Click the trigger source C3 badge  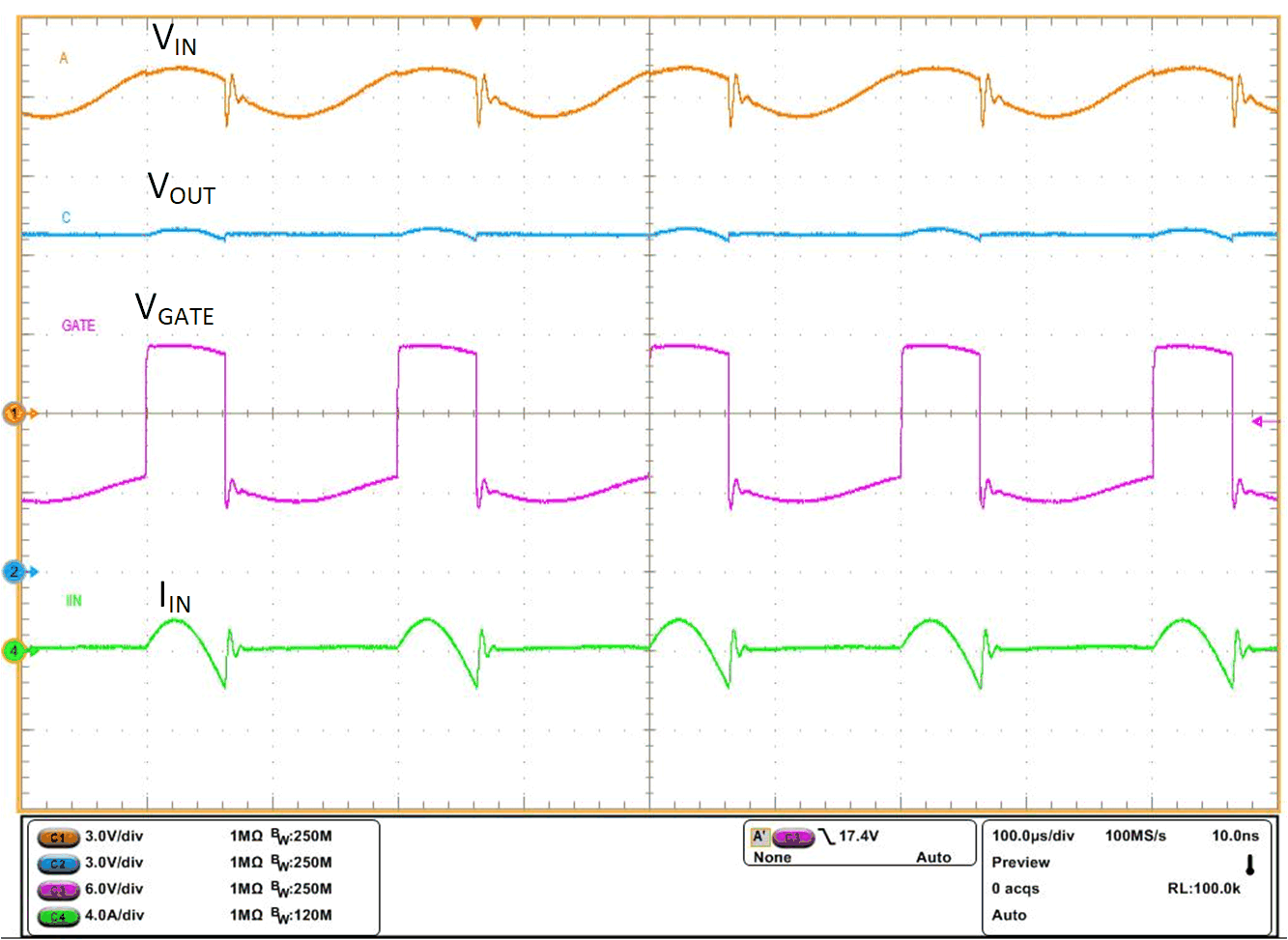tap(793, 836)
